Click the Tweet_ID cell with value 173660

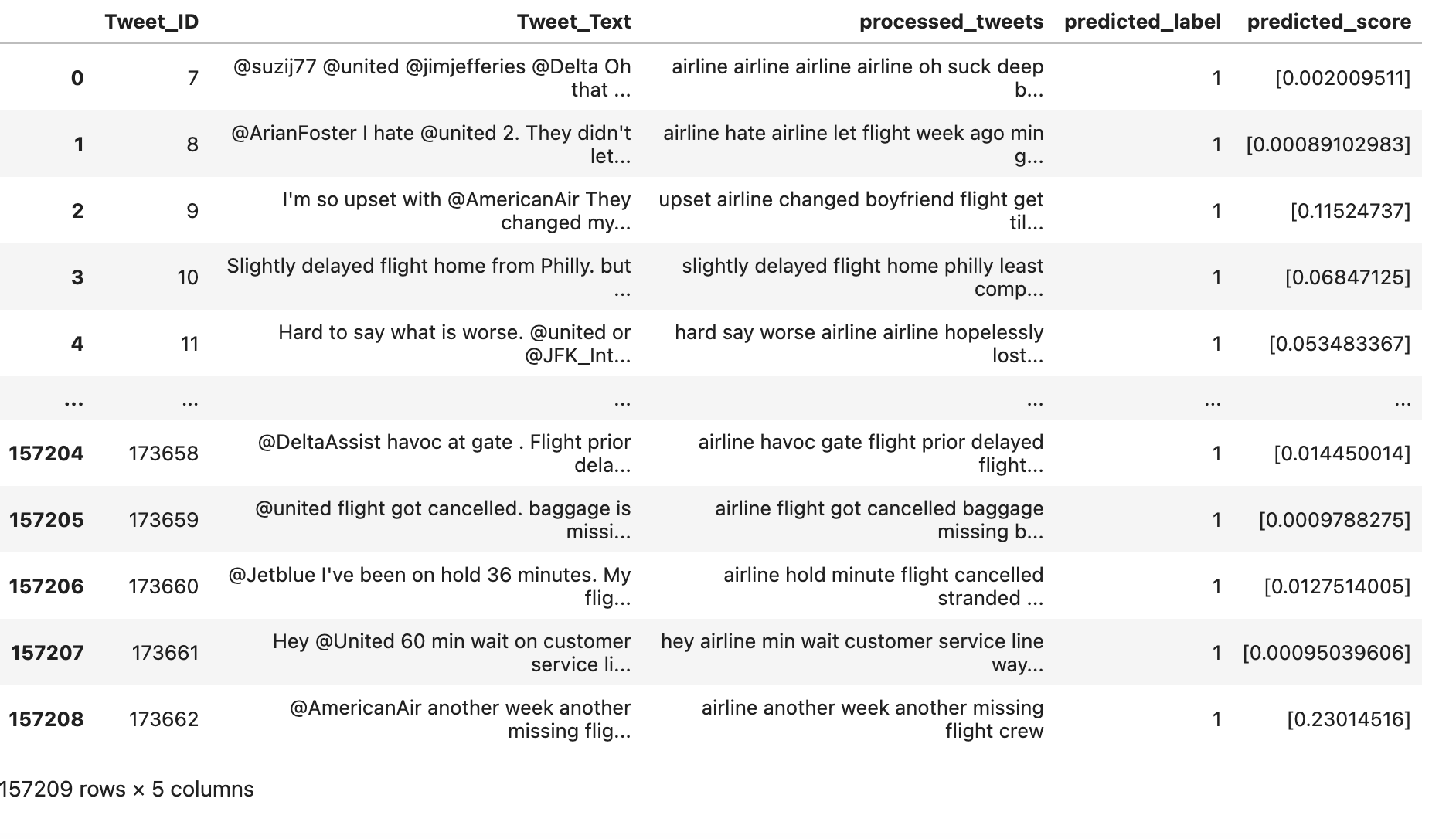tap(164, 586)
